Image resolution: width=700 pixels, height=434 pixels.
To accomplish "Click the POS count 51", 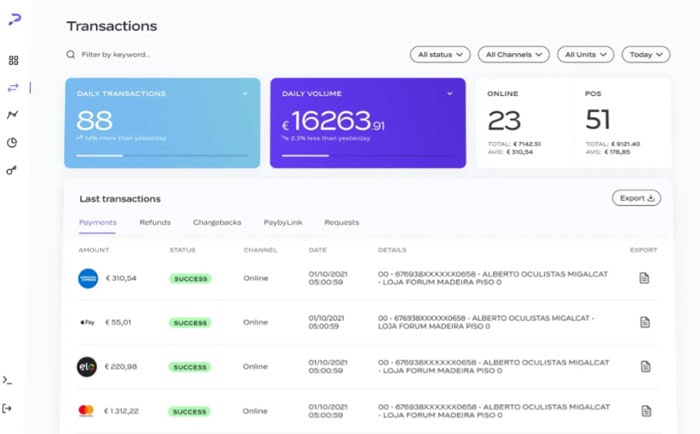I will (597, 120).
